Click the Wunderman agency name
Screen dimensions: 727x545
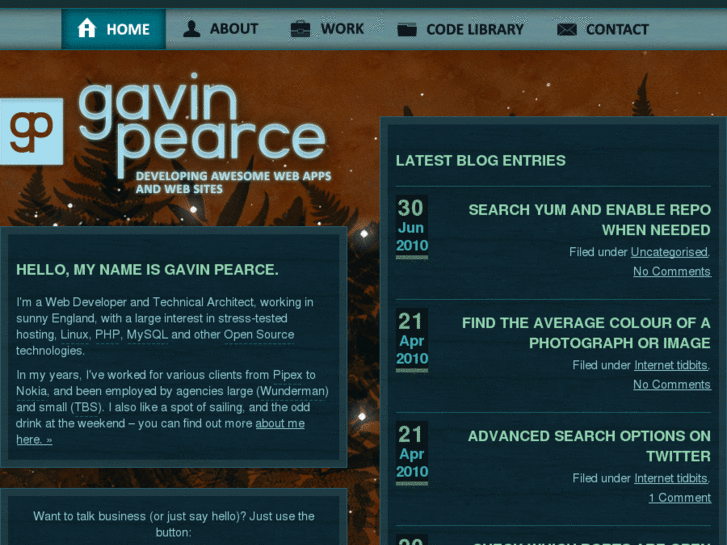coord(292,391)
